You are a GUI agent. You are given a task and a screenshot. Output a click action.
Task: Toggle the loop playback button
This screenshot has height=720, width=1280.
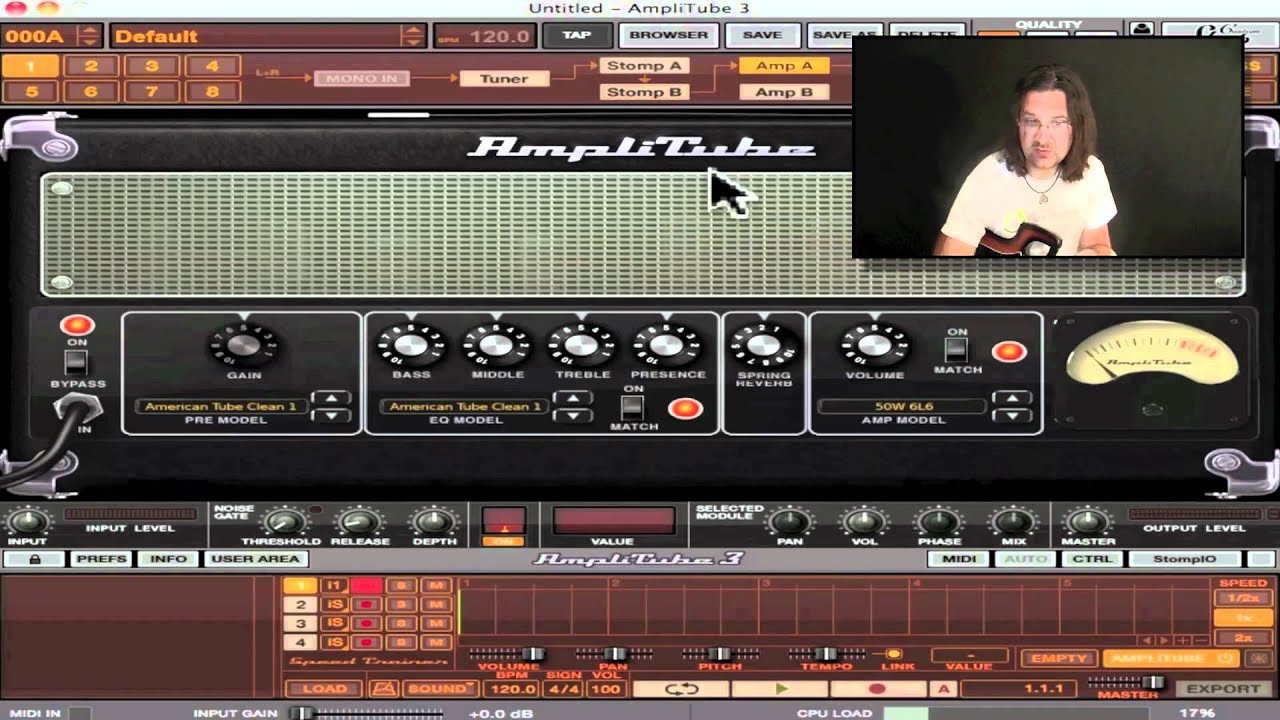tap(681, 688)
